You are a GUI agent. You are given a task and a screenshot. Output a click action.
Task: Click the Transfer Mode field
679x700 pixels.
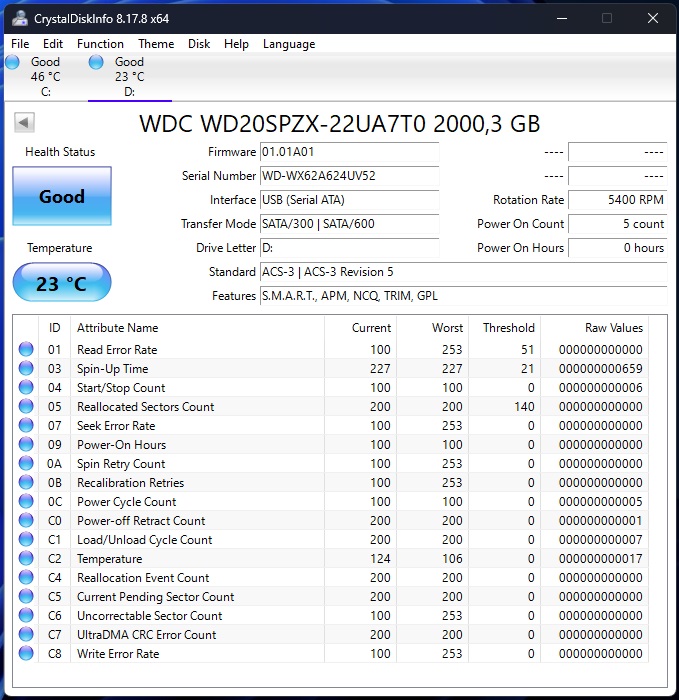pos(350,224)
